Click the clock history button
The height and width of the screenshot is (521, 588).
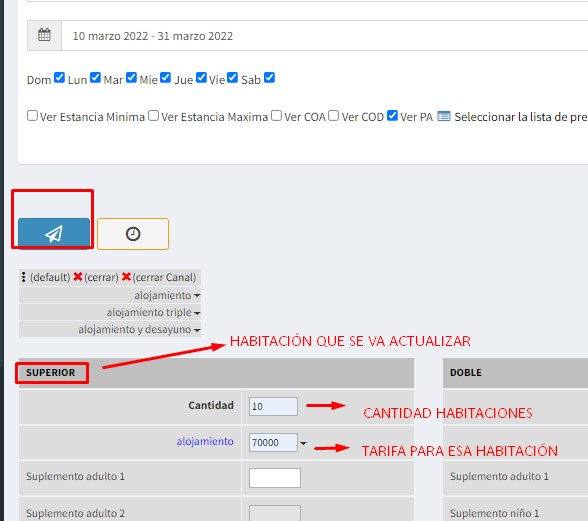click(133, 234)
